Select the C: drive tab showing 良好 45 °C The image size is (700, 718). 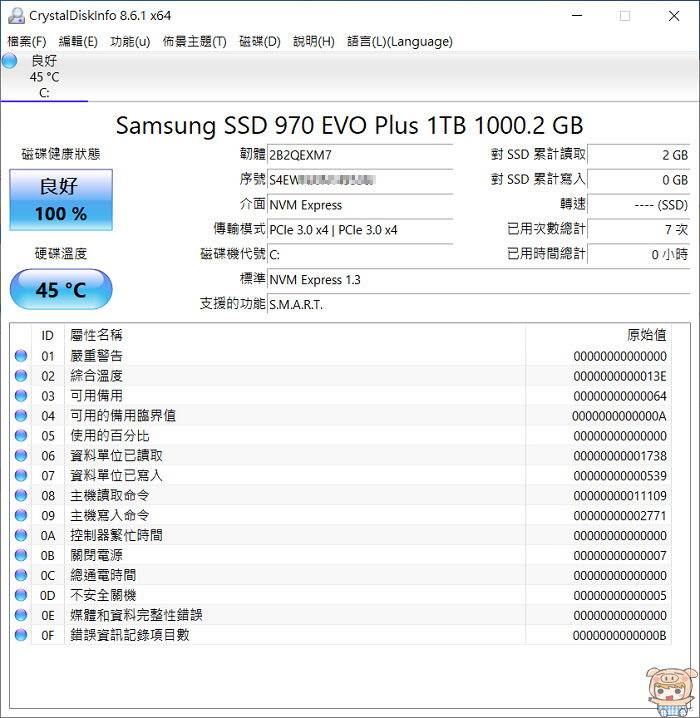click(44, 76)
